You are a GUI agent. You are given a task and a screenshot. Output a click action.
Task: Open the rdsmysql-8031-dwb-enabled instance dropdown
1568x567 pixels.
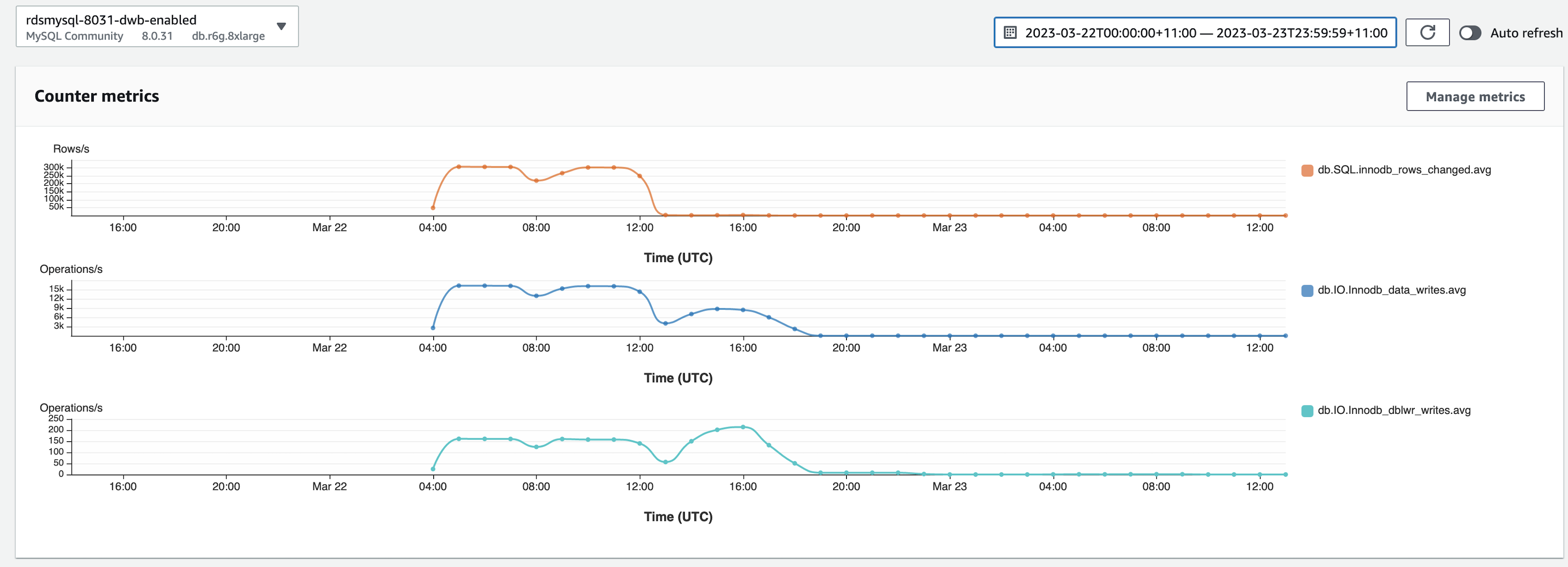coord(157,27)
